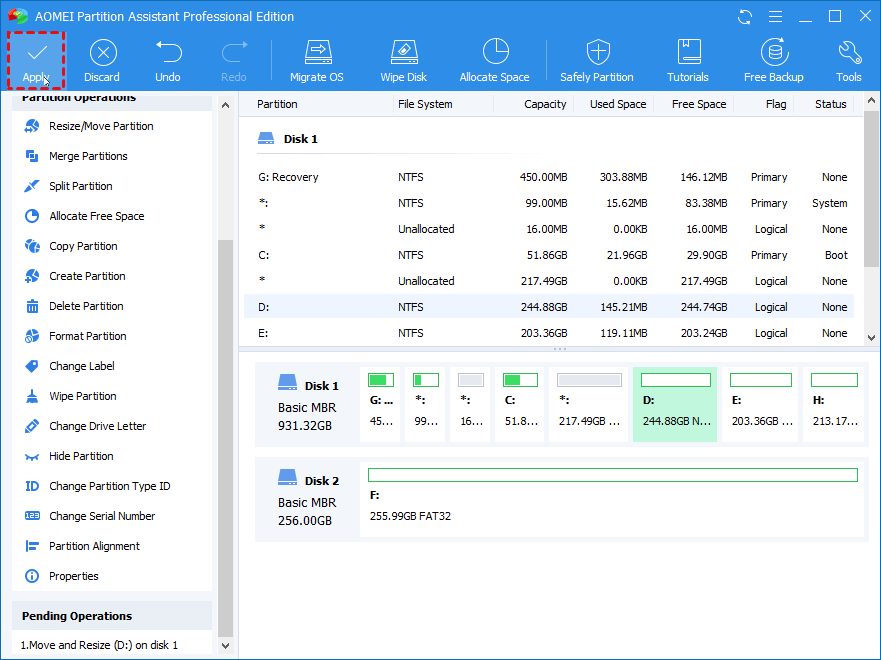Screen dimensions: 881x660
Task: Open the Free Backup tool
Action: [774, 61]
